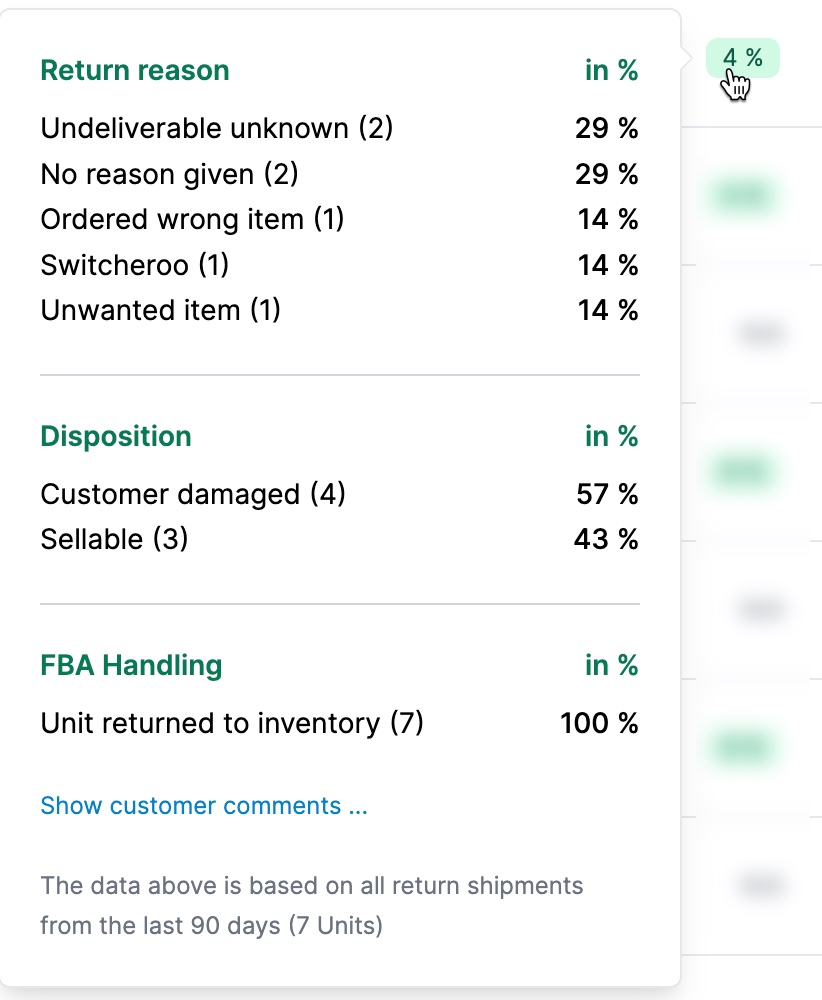
Task: Click the Return reason section heading
Action: click(135, 70)
